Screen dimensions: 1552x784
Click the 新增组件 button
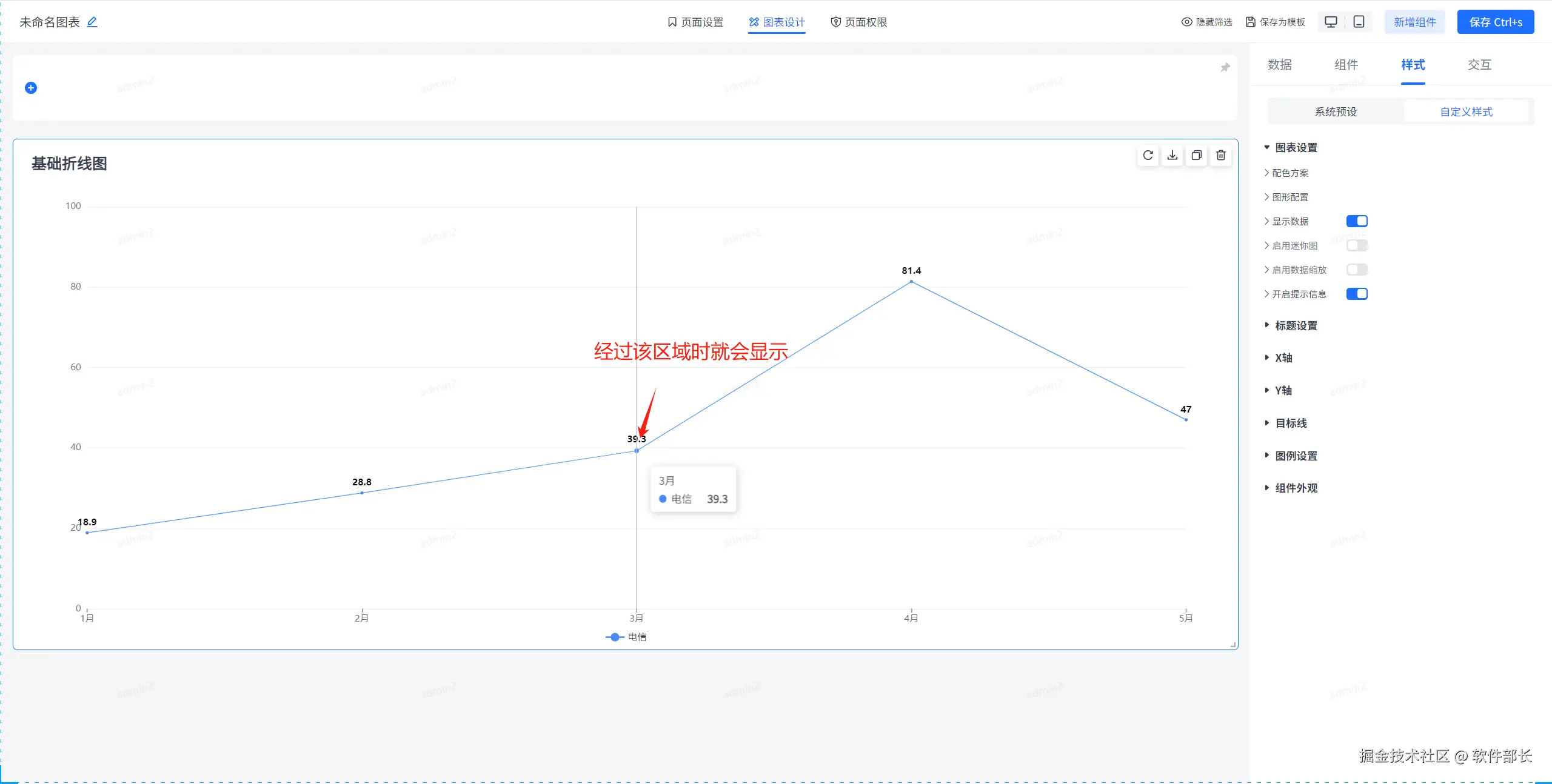(x=1414, y=22)
